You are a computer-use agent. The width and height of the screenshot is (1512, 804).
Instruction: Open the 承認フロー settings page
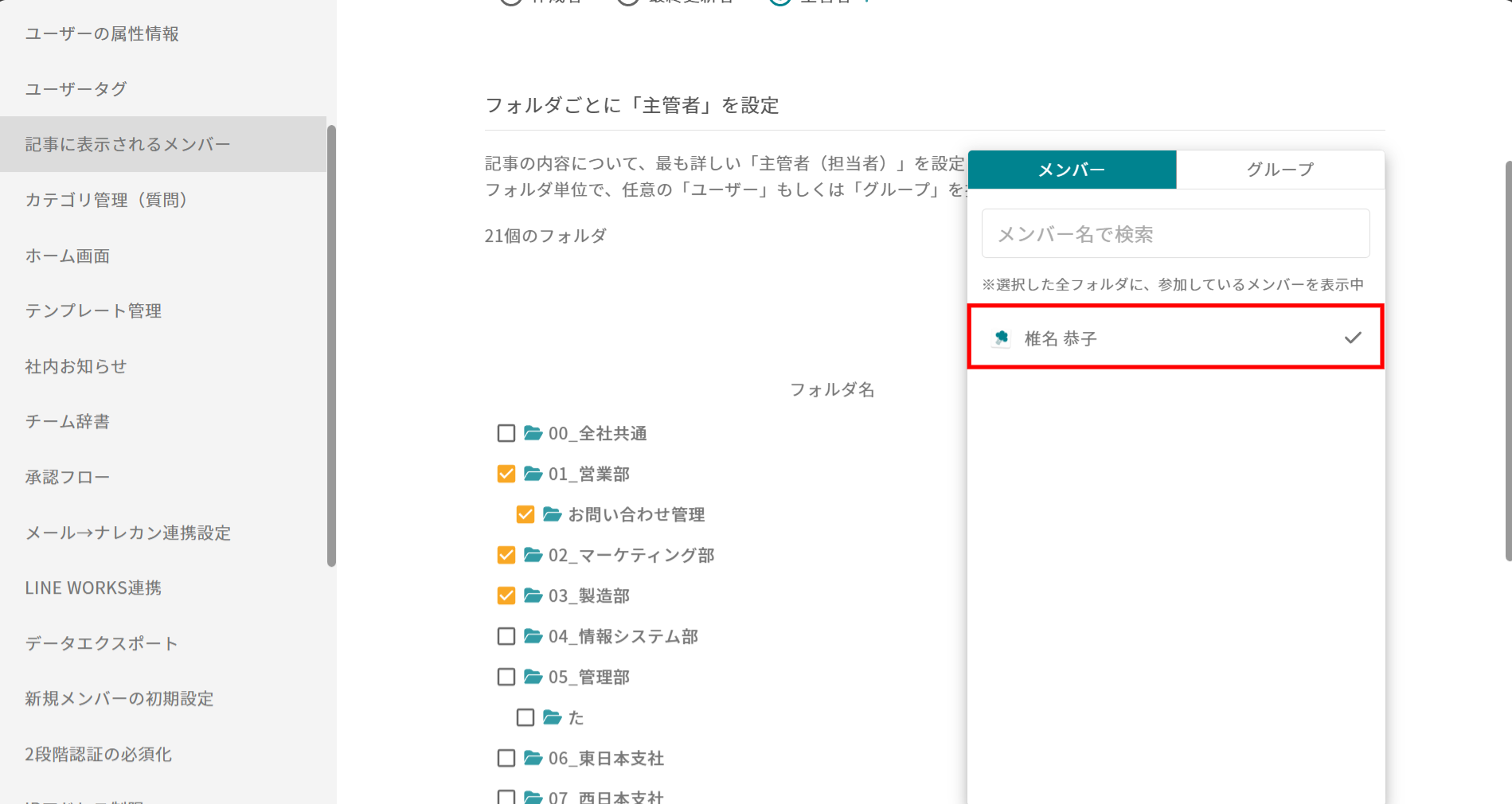tap(68, 478)
